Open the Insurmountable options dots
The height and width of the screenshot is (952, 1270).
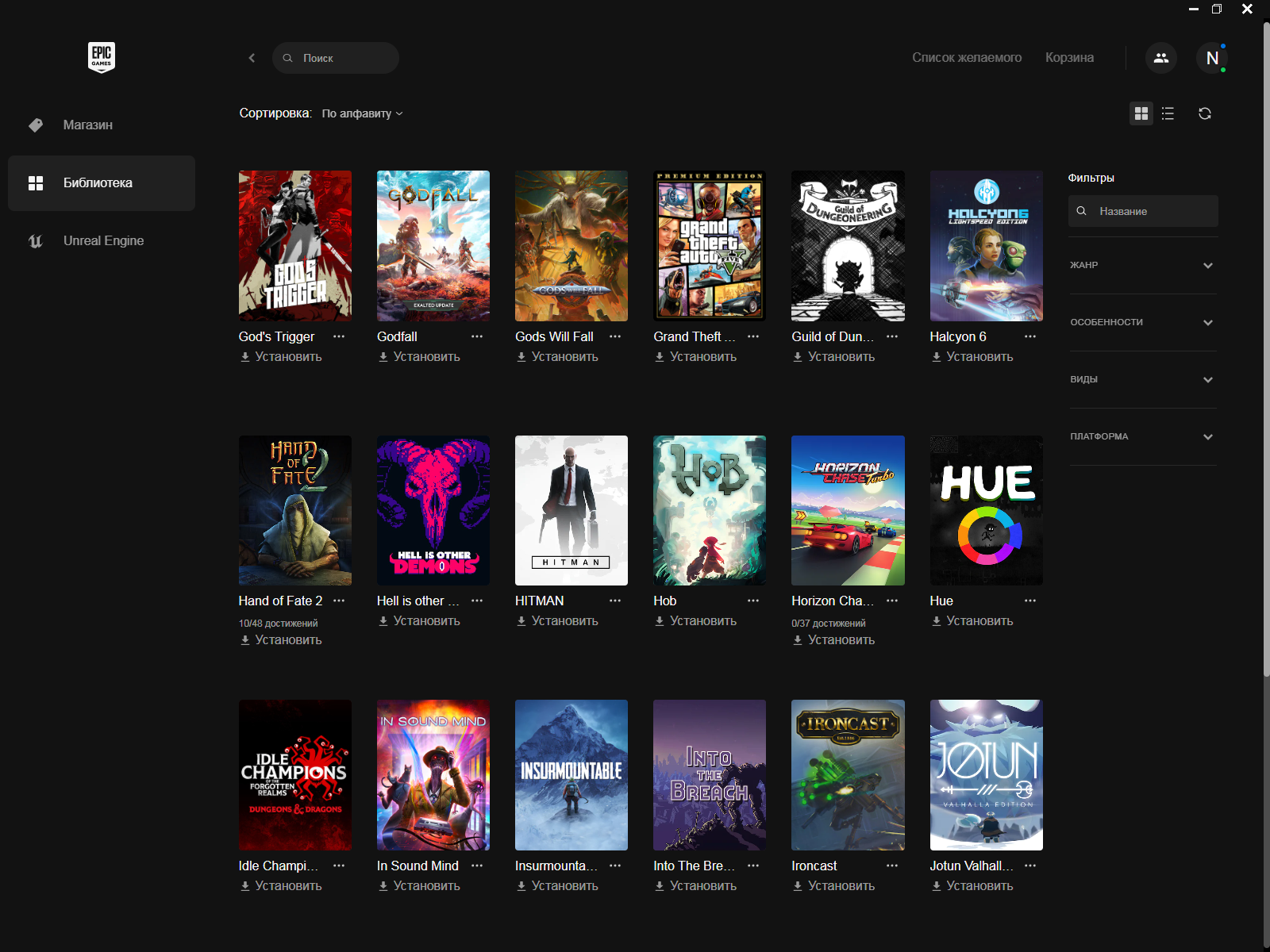pyautogui.click(x=615, y=866)
